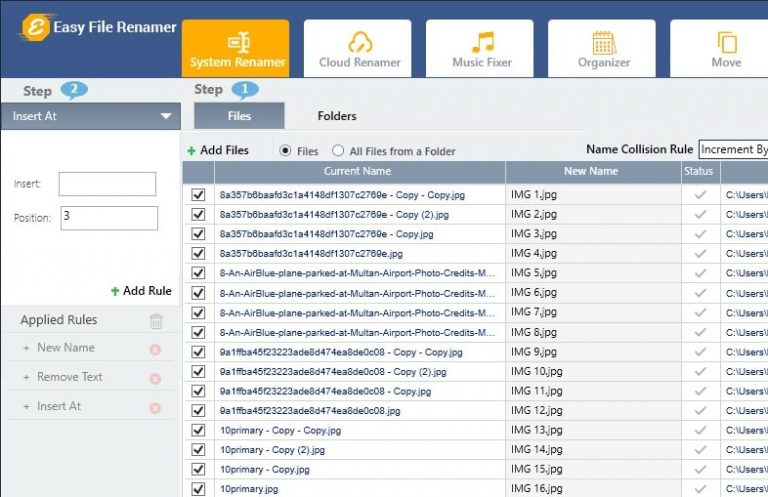The image size is (768, 497).
Task: Select file 10primary.jpg
Action: (249, 489)
